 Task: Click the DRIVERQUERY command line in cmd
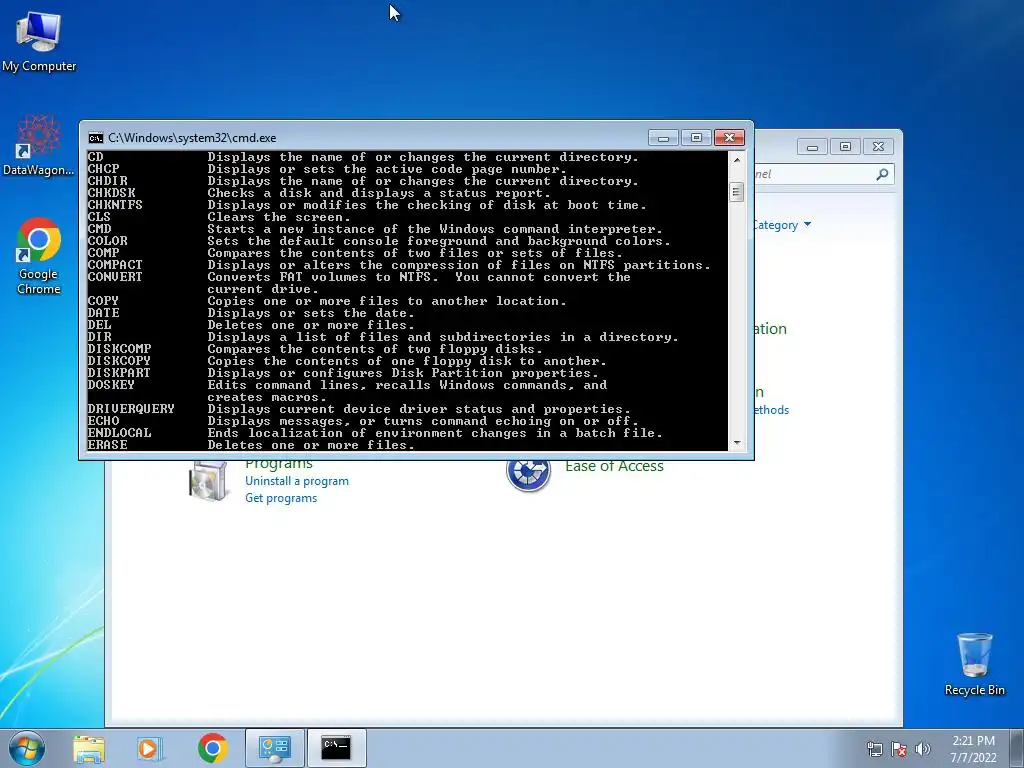pos(360,409)
